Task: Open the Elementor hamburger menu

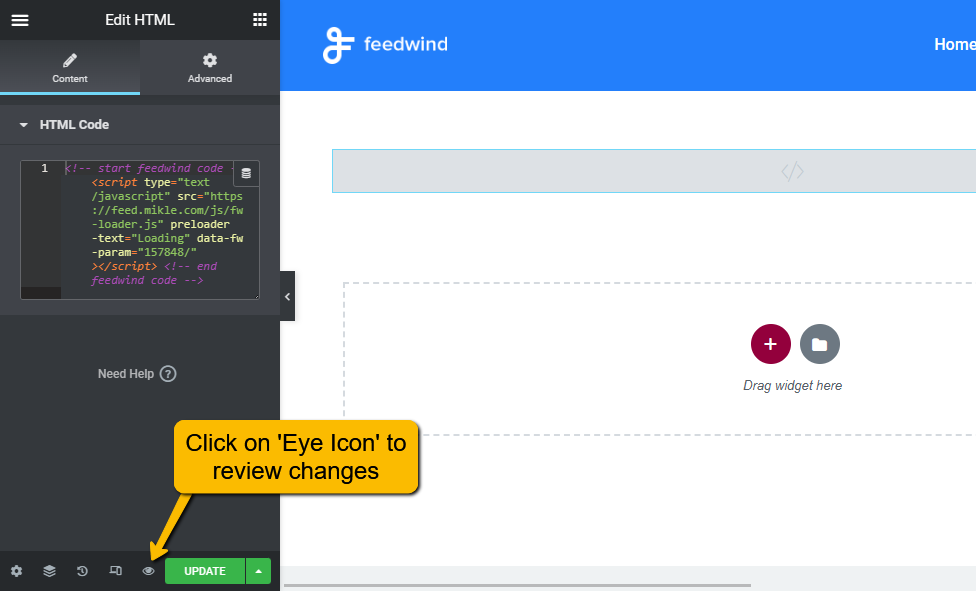Action: tap(19, 19)
